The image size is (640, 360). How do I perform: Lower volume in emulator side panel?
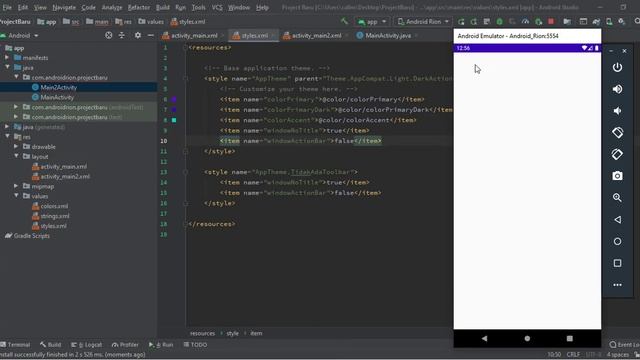pos(617,111)
